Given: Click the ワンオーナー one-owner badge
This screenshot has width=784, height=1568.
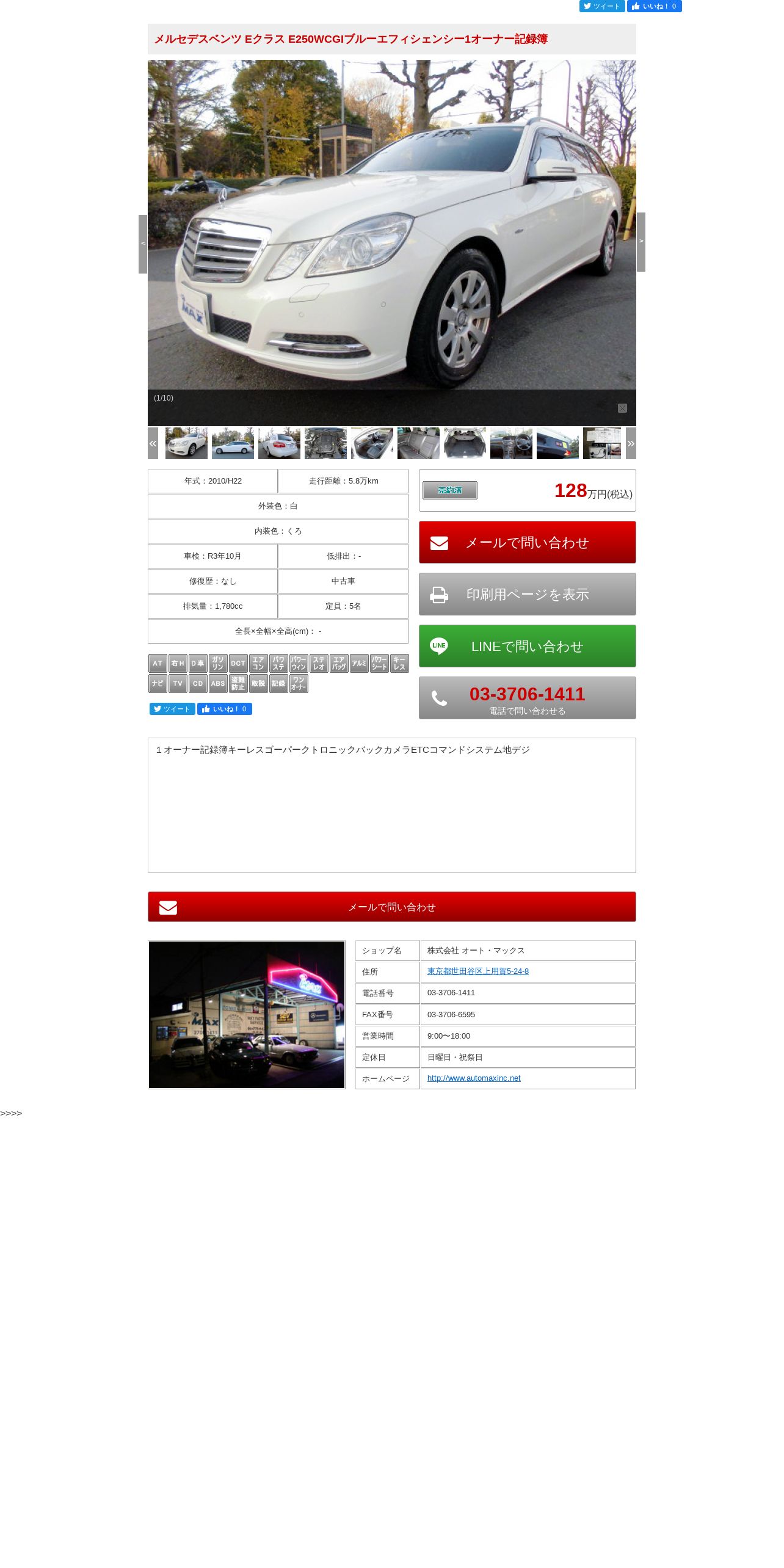Looking at the screenshot, I should tap(299, 683).
